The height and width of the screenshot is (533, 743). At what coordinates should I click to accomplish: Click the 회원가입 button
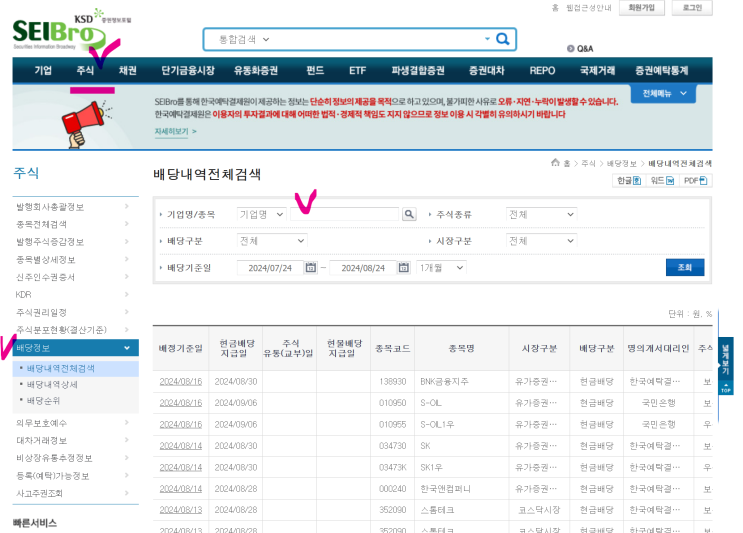(642, 8)
